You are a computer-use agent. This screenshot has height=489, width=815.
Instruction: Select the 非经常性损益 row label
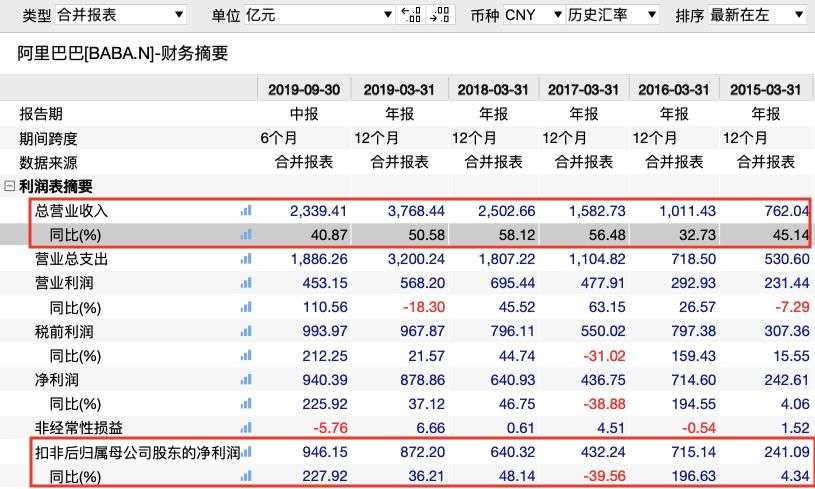coord(78,428)
